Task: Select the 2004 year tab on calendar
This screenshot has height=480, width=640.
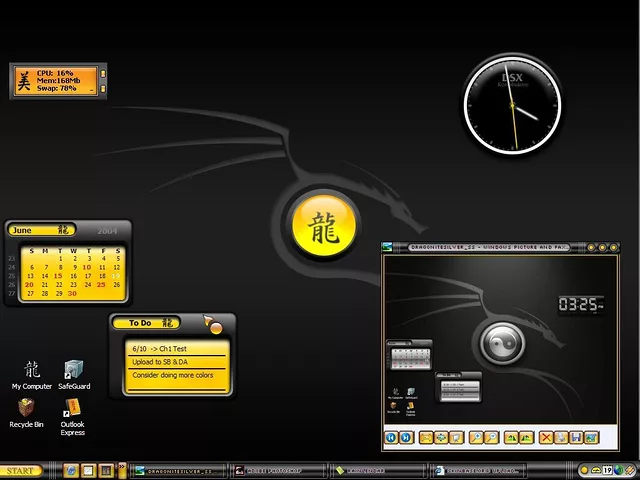Action: click(107, 230)
